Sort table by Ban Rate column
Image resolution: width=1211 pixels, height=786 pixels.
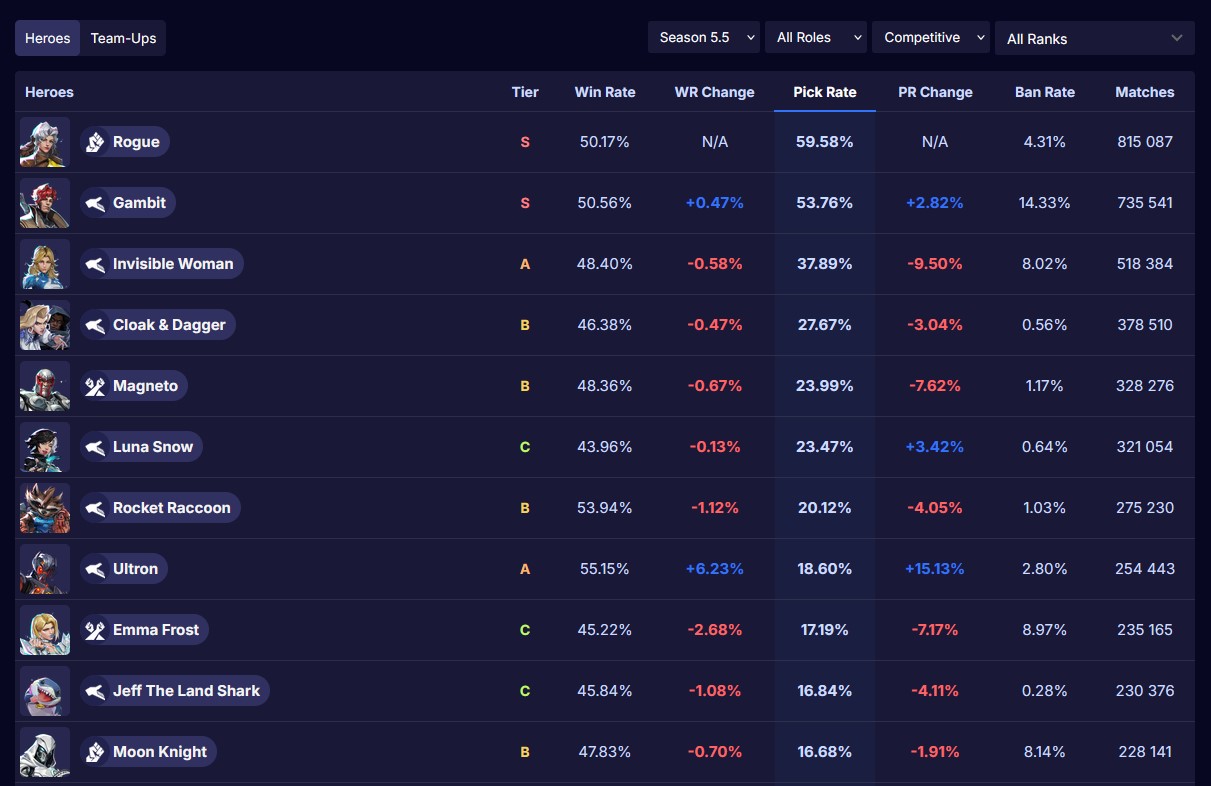click(x=1045, y=92)
